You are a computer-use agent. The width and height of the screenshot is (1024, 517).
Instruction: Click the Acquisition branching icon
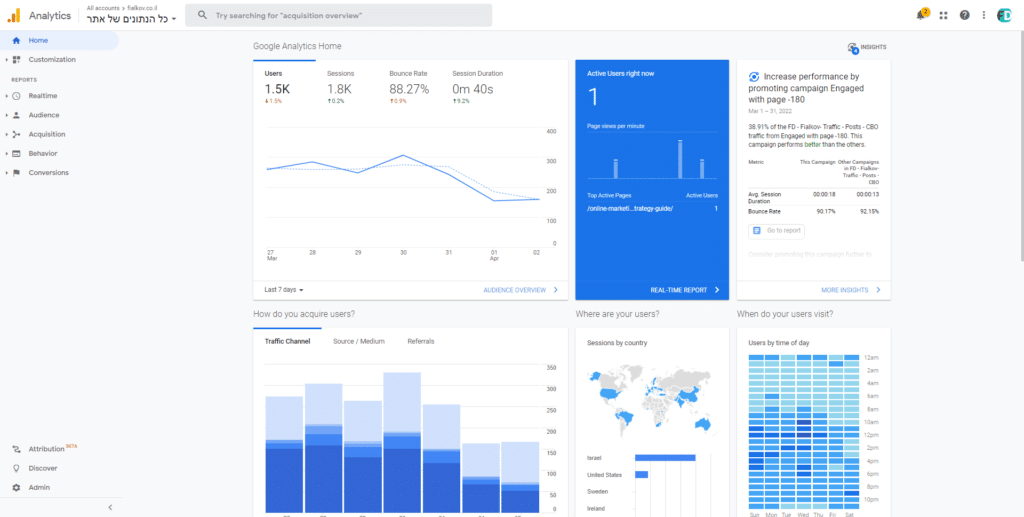coord(16,134)
